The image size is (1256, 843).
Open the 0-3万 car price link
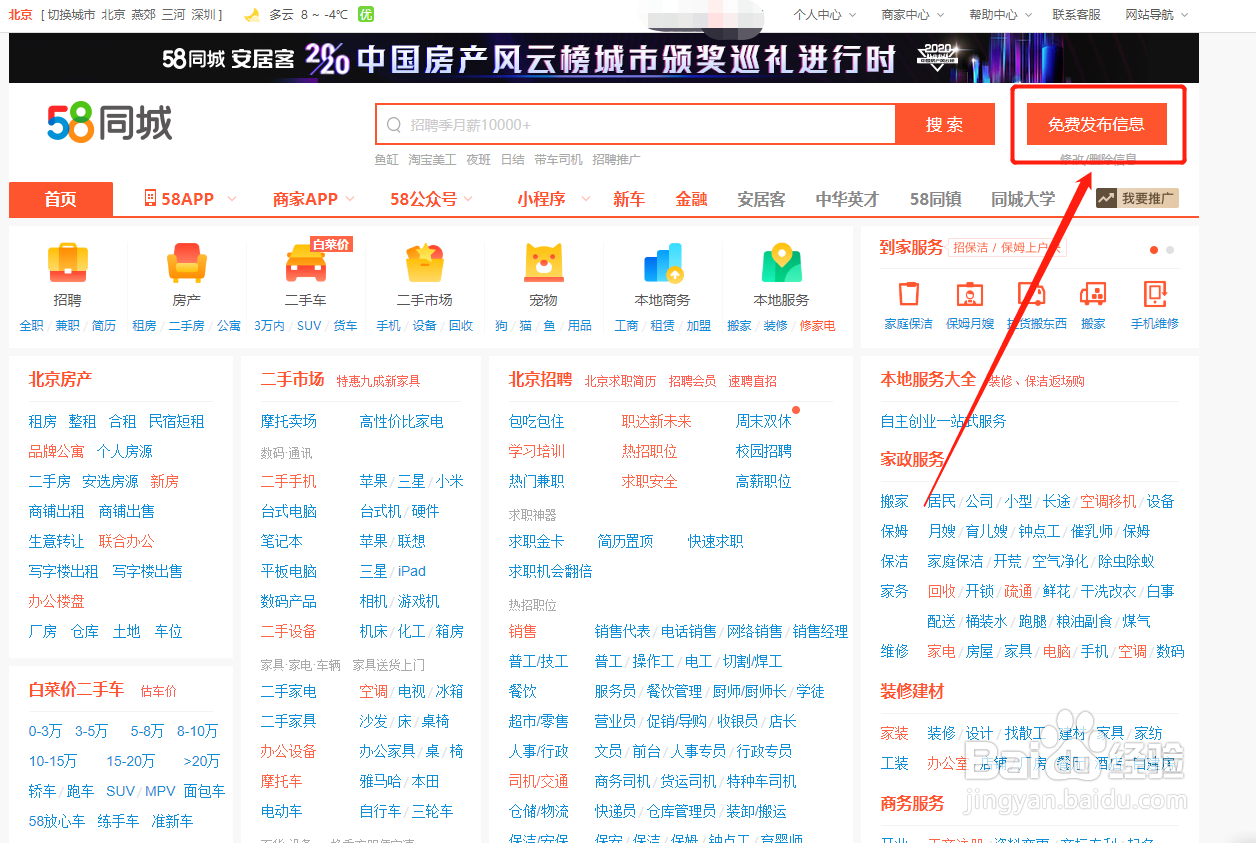[x=45, y=731]
